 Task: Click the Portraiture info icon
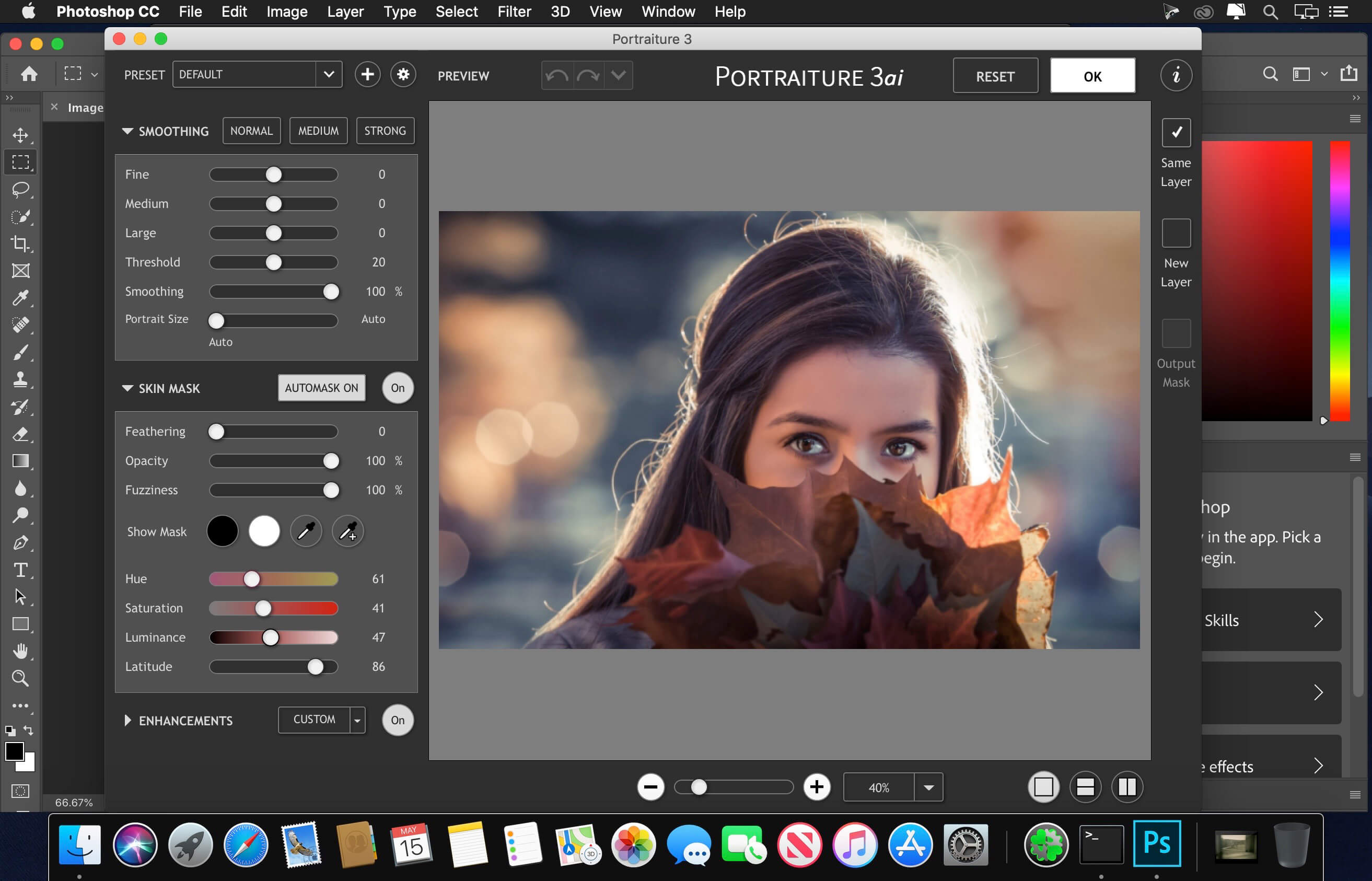(x=1175, y=75)
